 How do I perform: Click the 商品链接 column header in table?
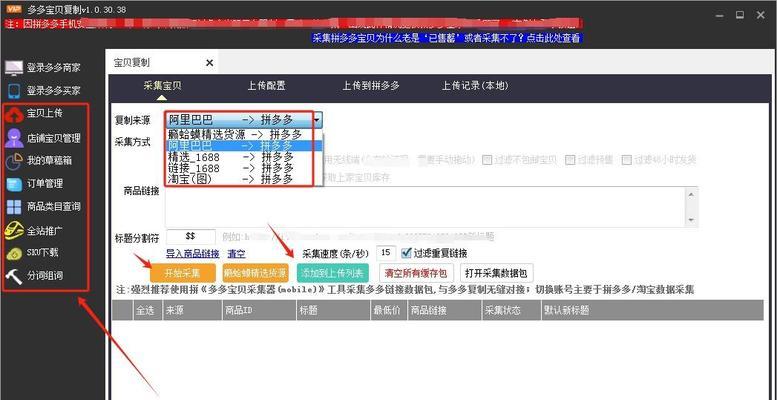coord(444,310)
